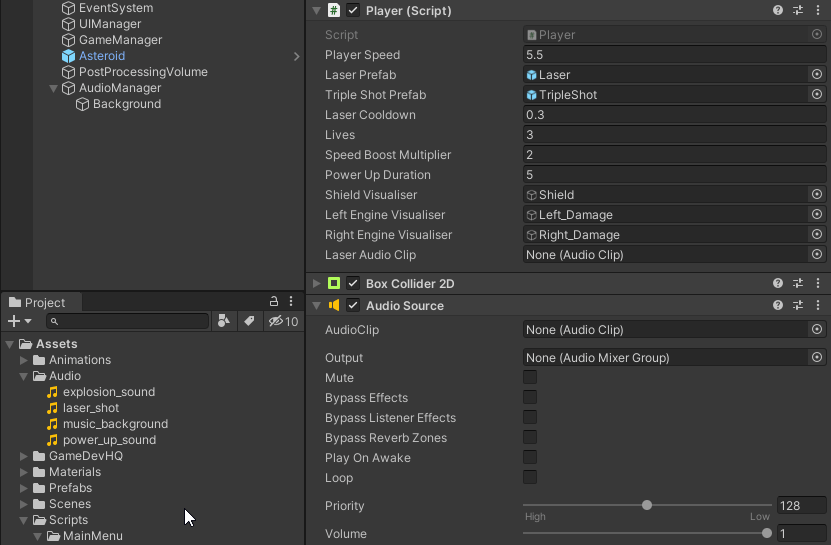Open Player script help reference icon
The image size is (831, 545).
pyautogui.click(x=777, y=10)
